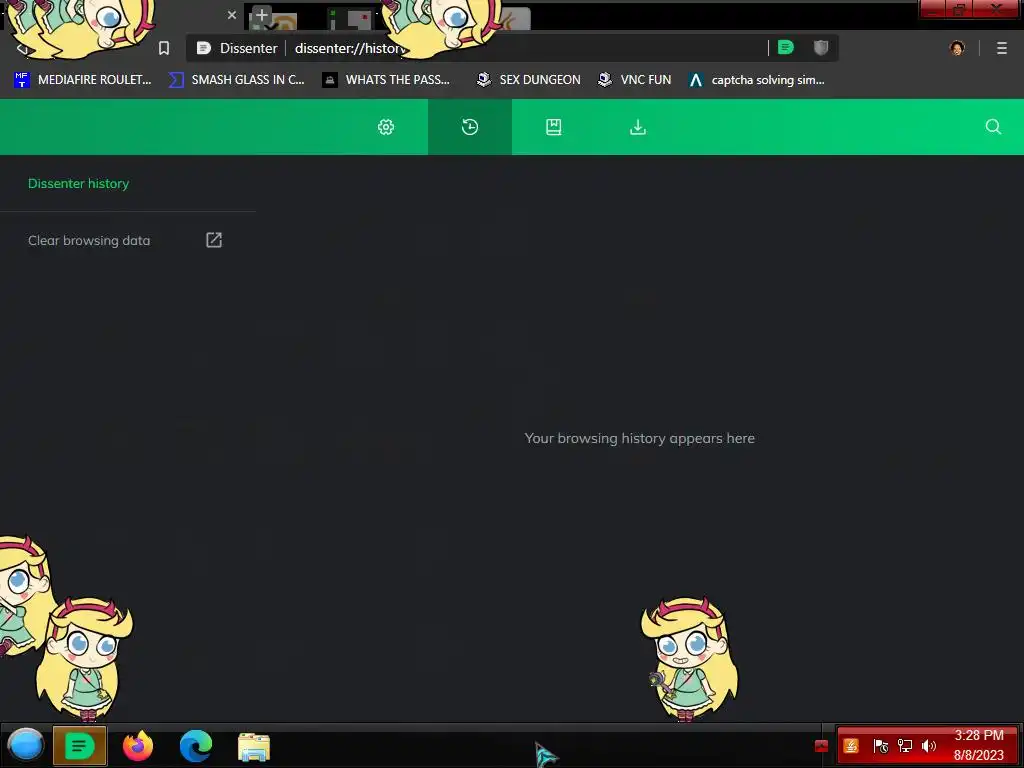Click 'Your browsing history appears here' text
Viewport: 1024px width, 768px height.
639,438
